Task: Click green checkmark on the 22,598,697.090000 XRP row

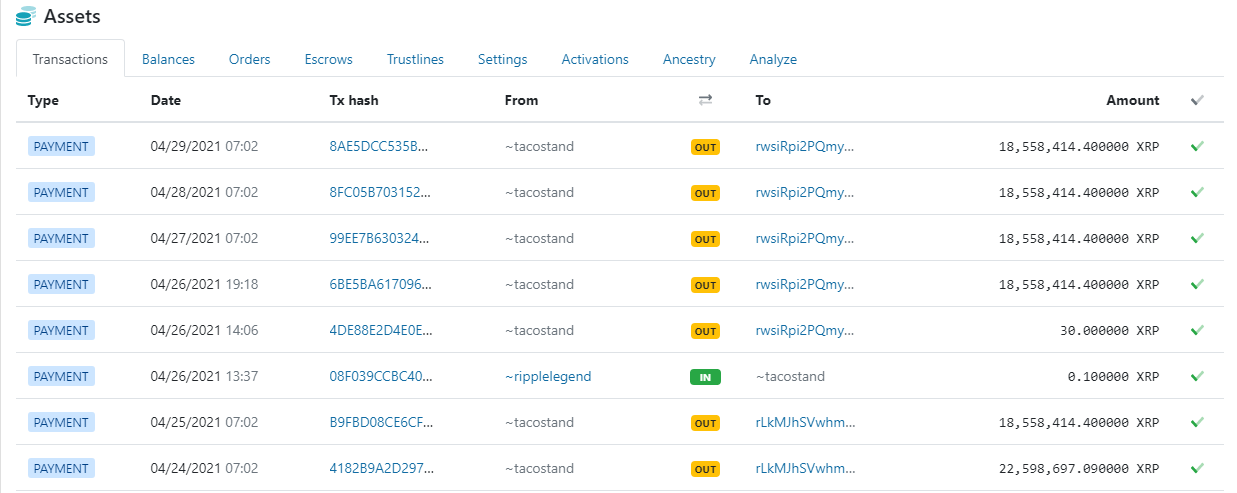Action: click(x=1197, y=468)
